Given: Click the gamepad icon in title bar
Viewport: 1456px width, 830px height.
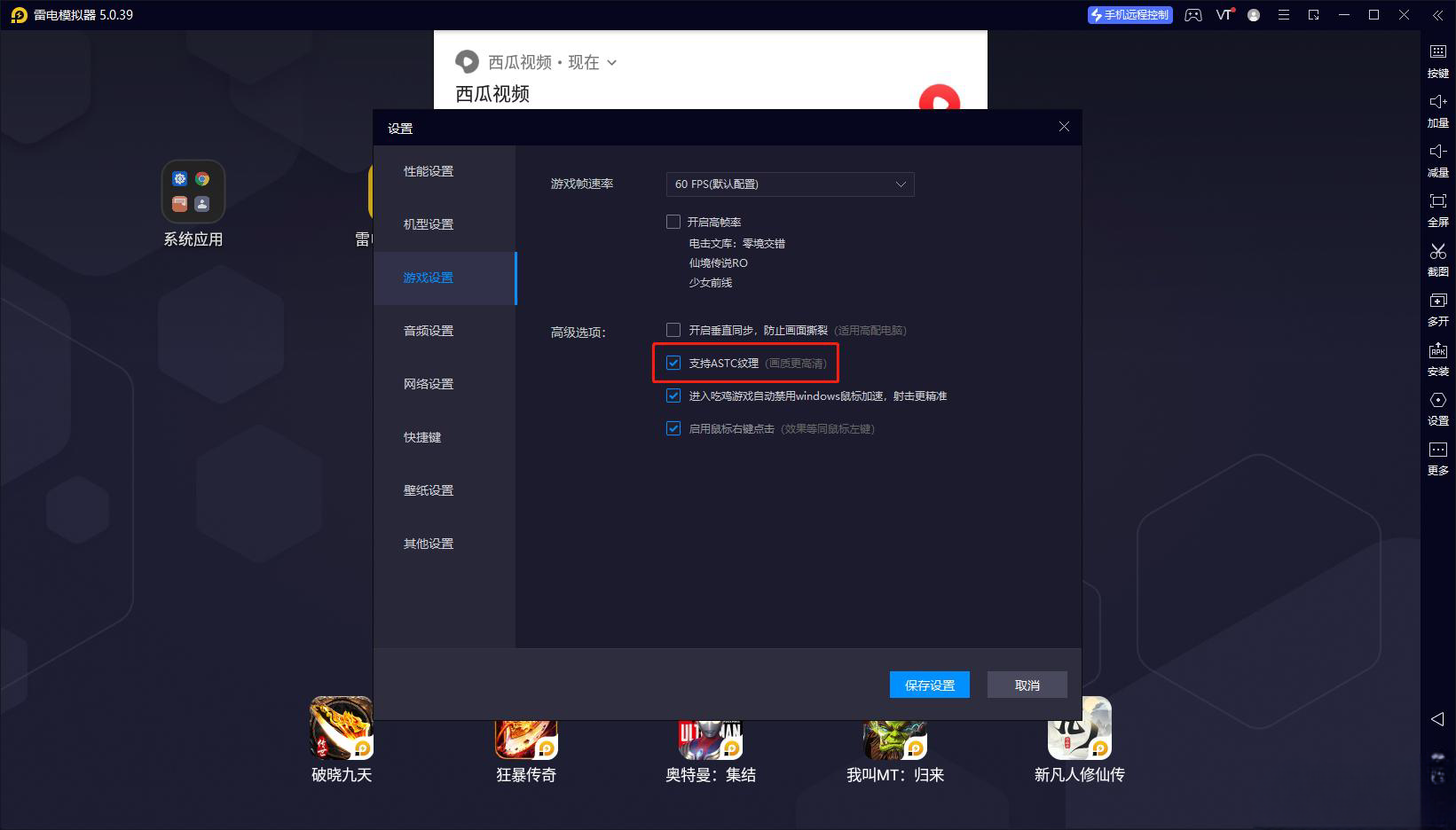Looking at the screenshot, I should click(1193, 15).
